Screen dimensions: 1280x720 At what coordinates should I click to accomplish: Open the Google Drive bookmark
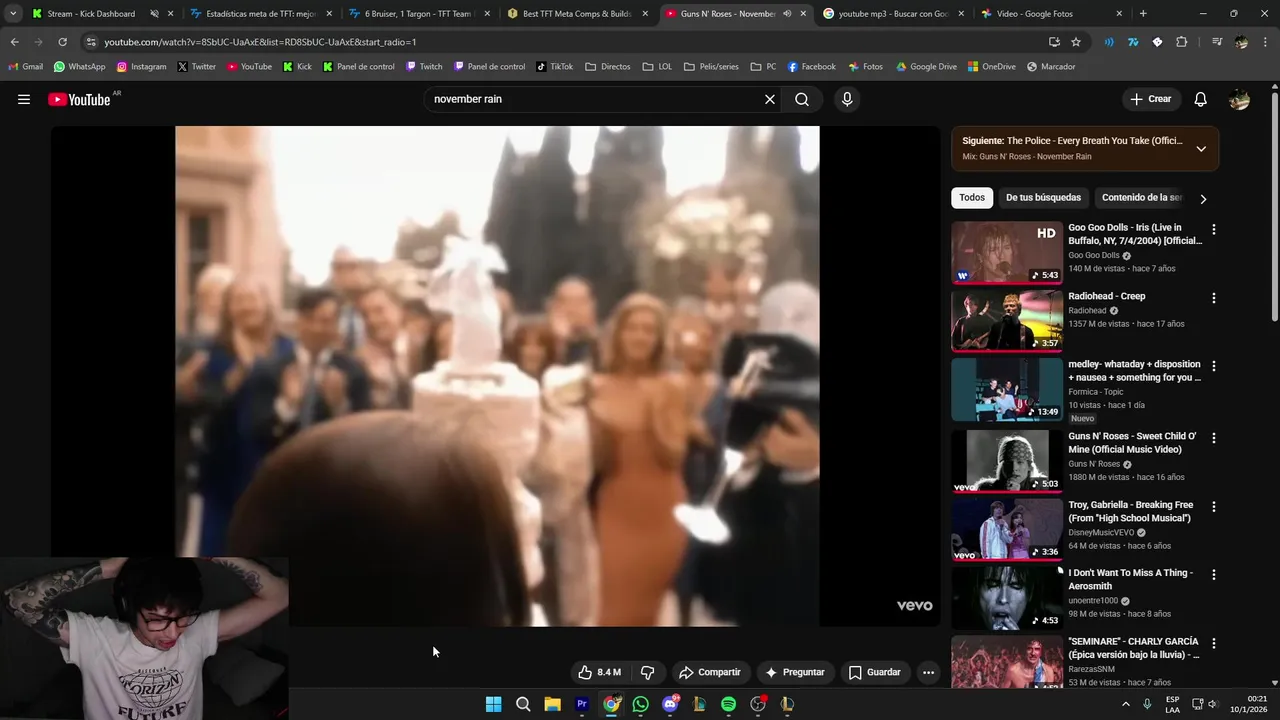point(926,67)
